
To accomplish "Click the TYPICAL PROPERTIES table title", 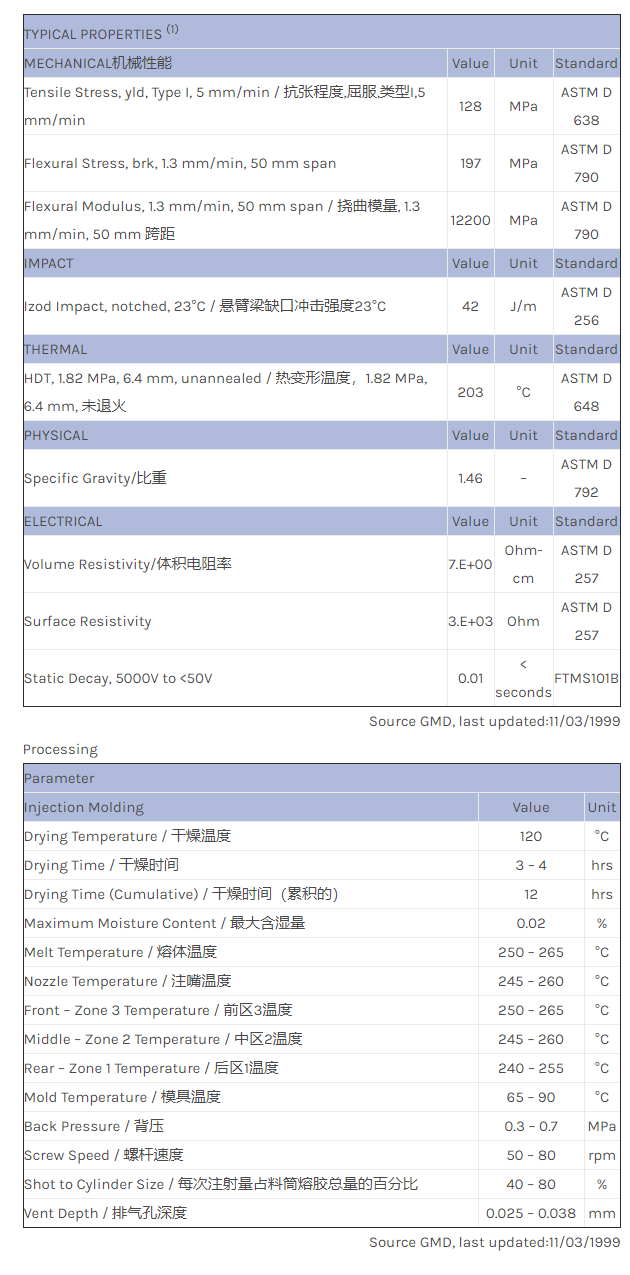I will click(x=92, y=34).
